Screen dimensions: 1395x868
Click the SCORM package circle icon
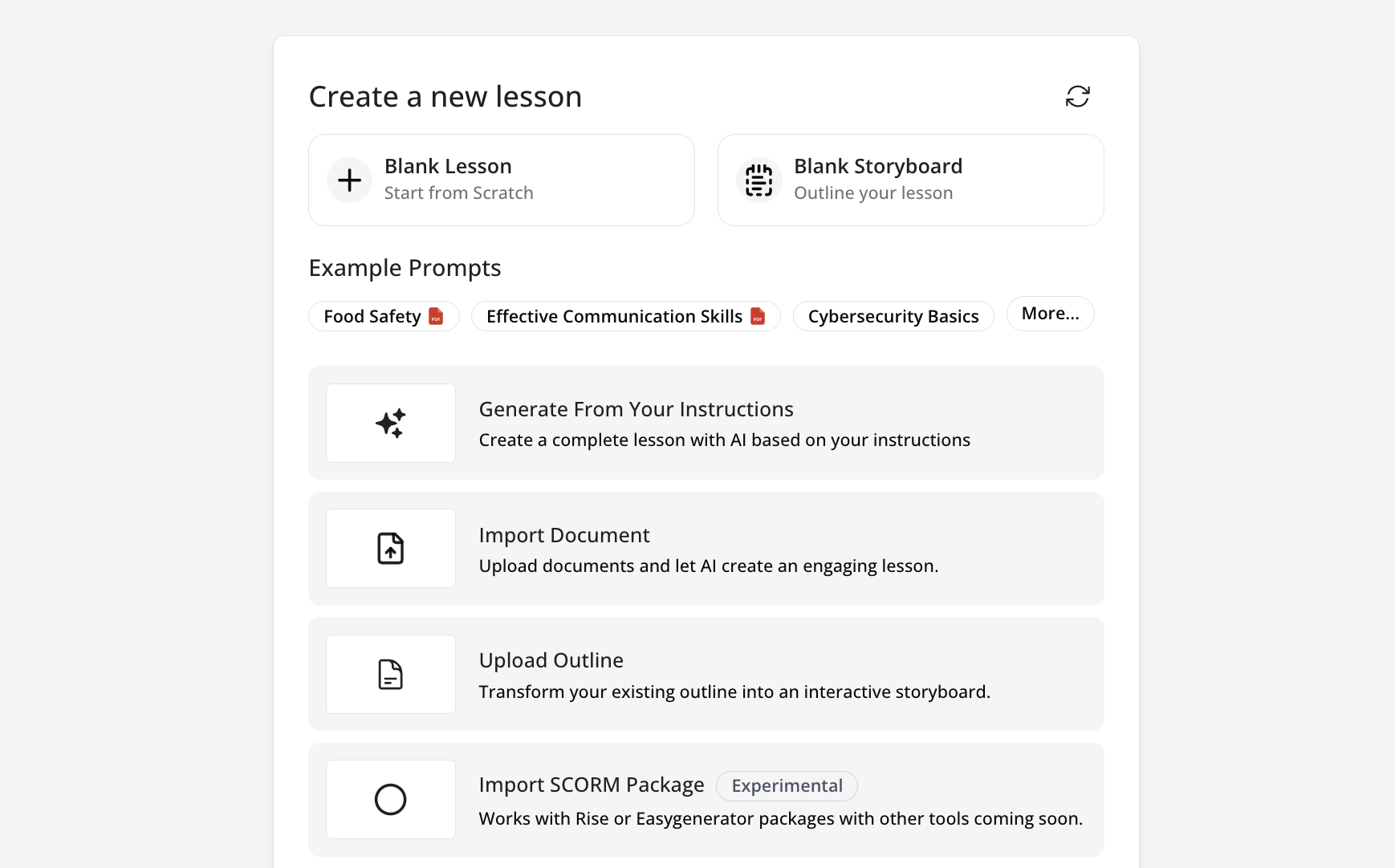click(x=391, y=800)
